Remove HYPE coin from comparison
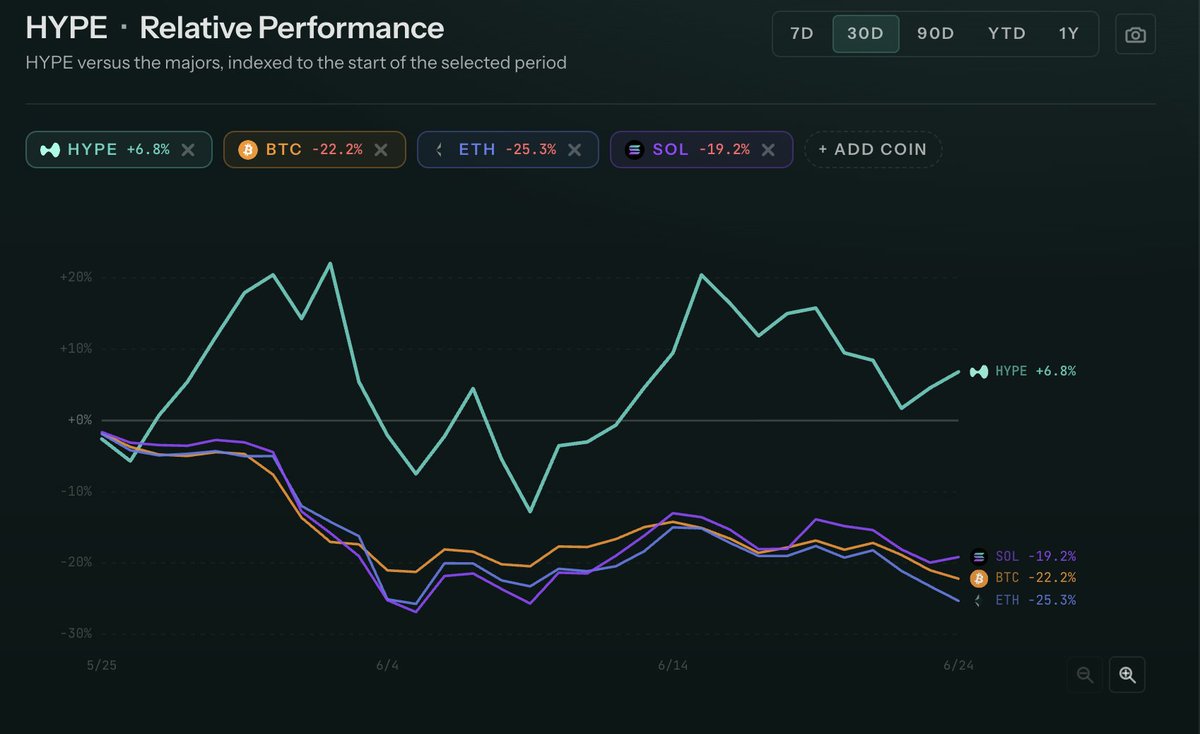1200x734 pixels. point(187,149)
